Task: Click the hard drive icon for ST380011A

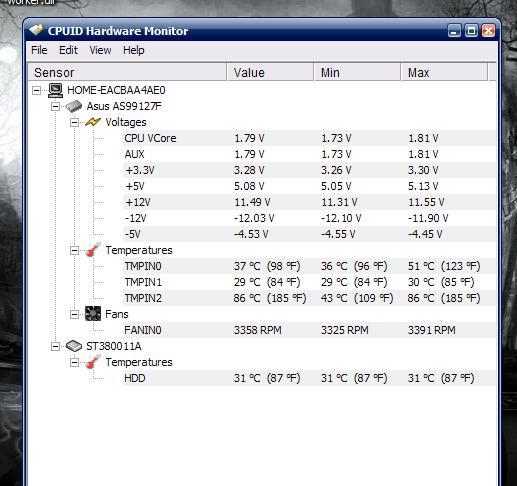Action: [74, 346]
